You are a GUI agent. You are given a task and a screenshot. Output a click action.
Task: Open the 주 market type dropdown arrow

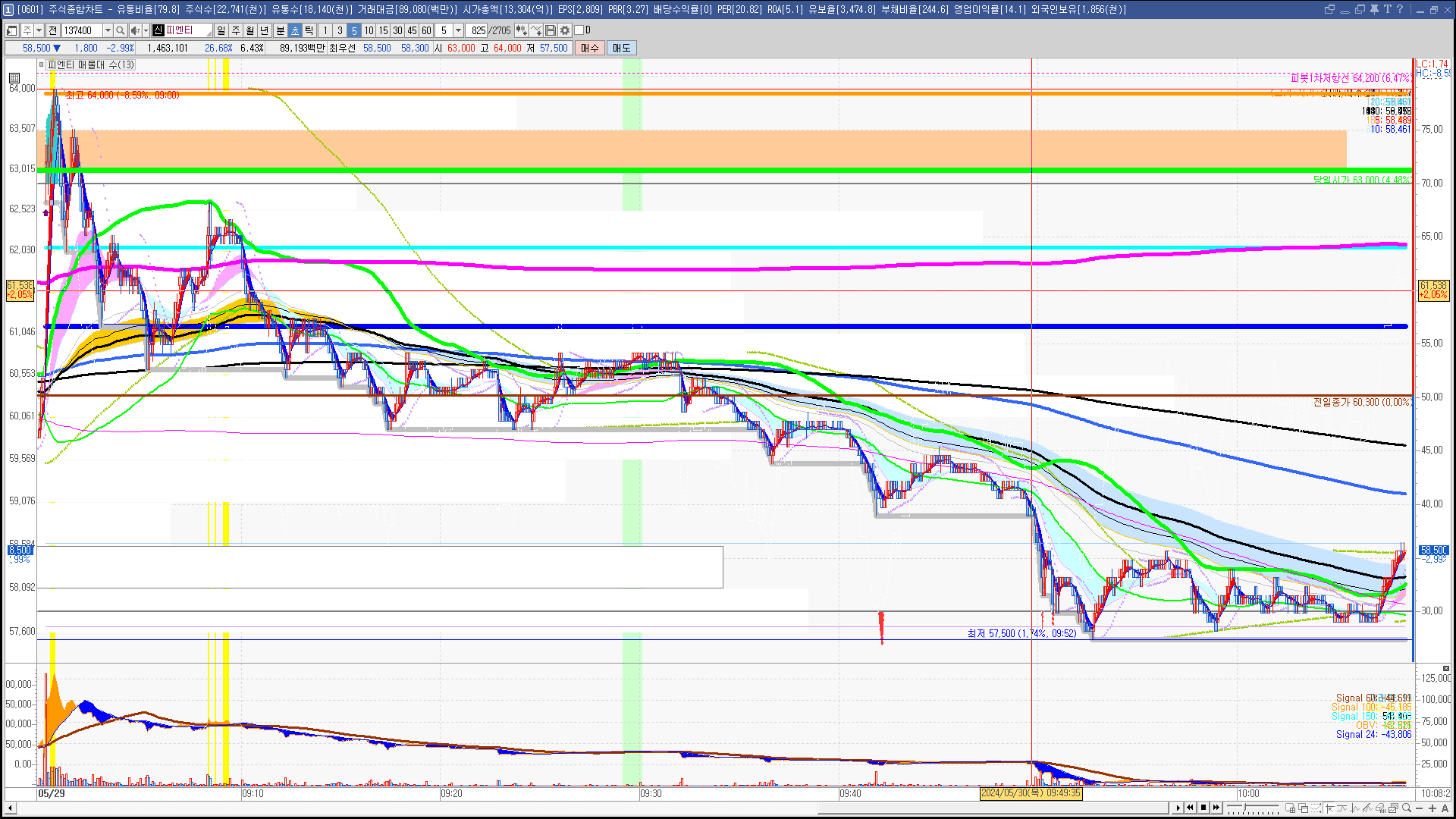pyautogui.click(x=39, y=30)
